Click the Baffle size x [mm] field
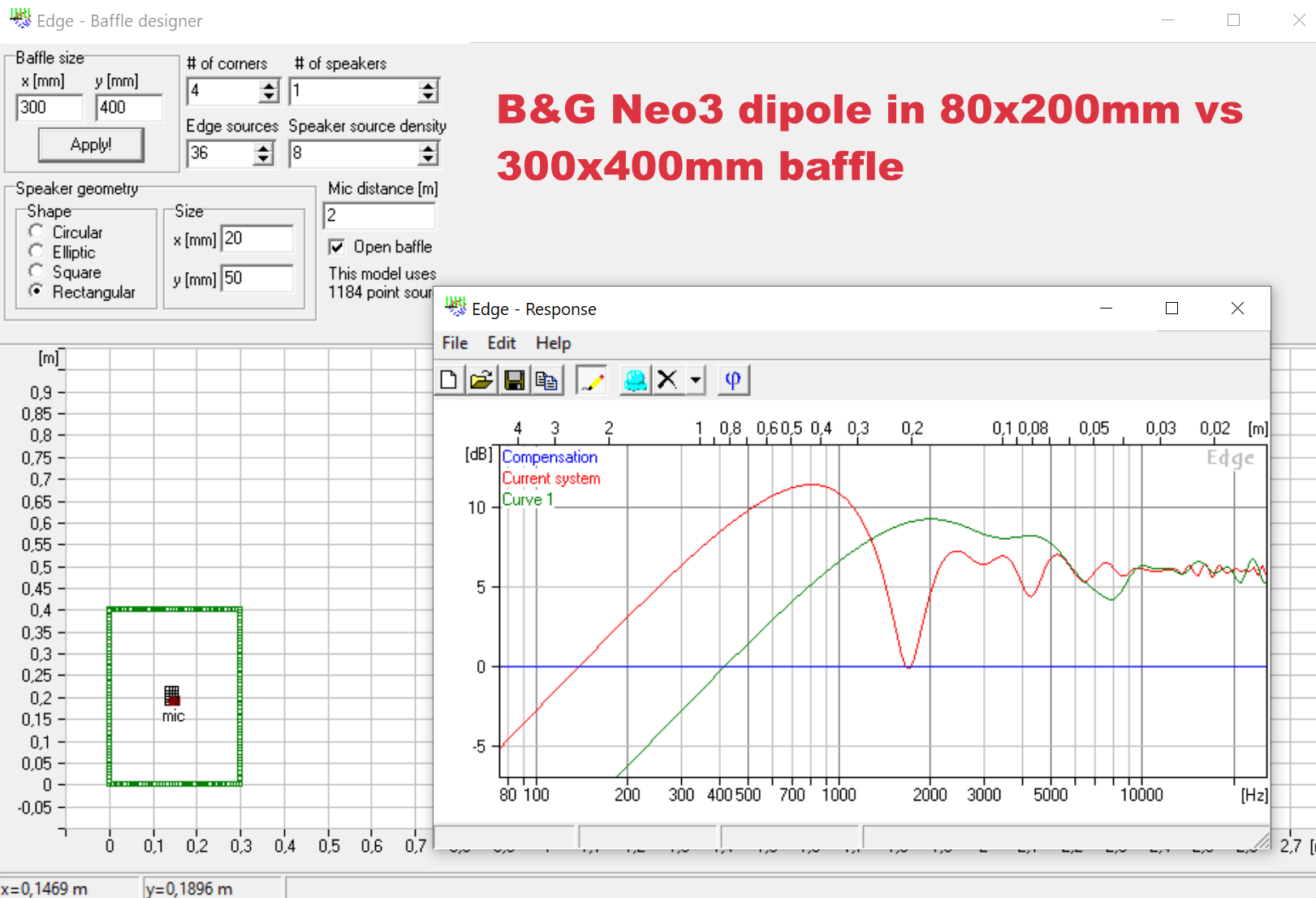This screenshot has height=898, width=1316. 50,107
